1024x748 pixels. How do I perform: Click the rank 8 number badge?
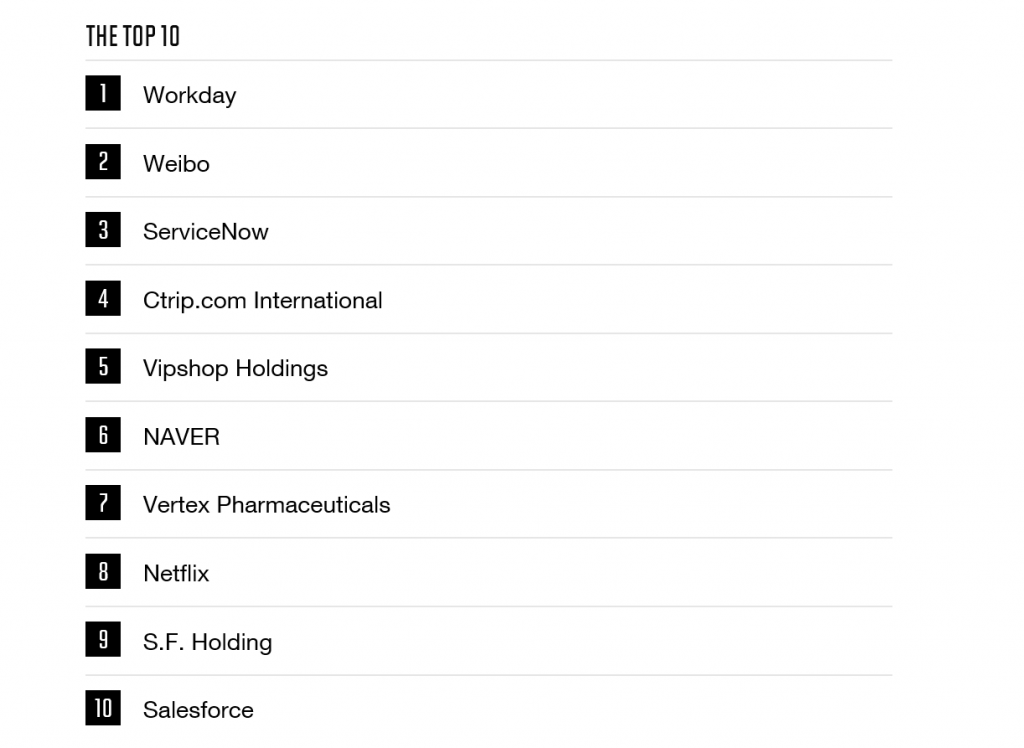coord(103,572)
